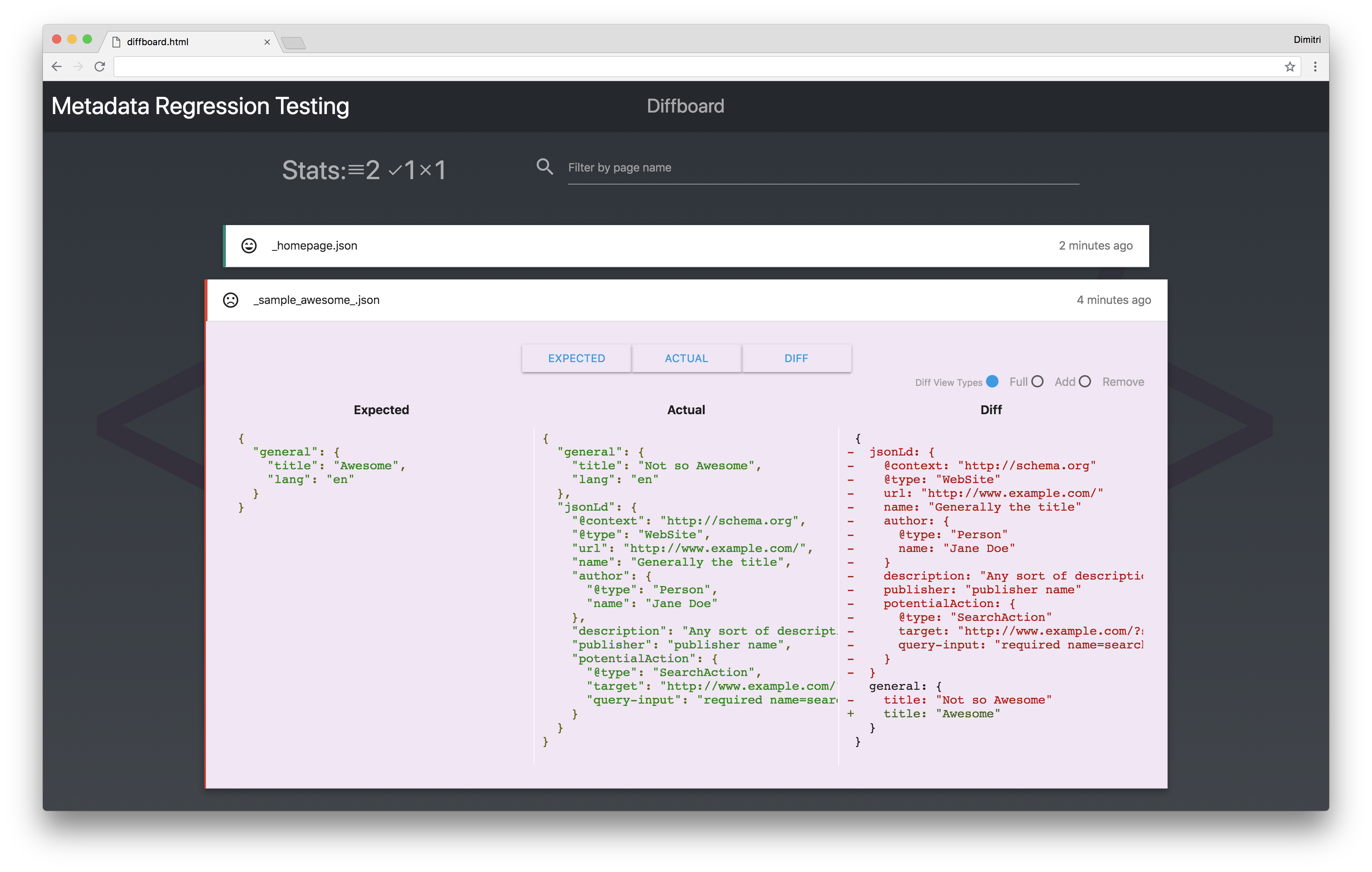This screenshot has height=872, width=1372.
Task: Close the diffboard.html tab
Action: click(x=267, y=42)
